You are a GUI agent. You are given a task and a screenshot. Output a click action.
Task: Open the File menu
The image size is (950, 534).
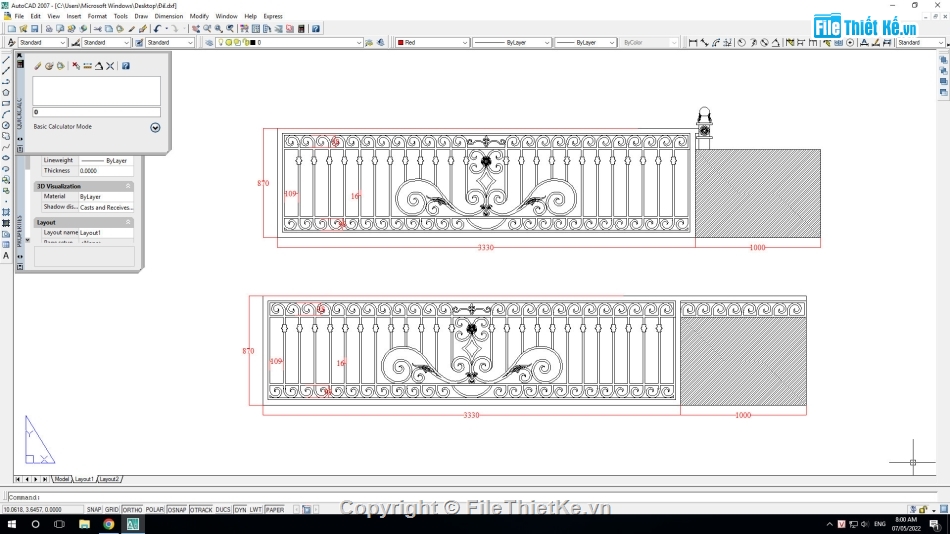pos(19,16)
